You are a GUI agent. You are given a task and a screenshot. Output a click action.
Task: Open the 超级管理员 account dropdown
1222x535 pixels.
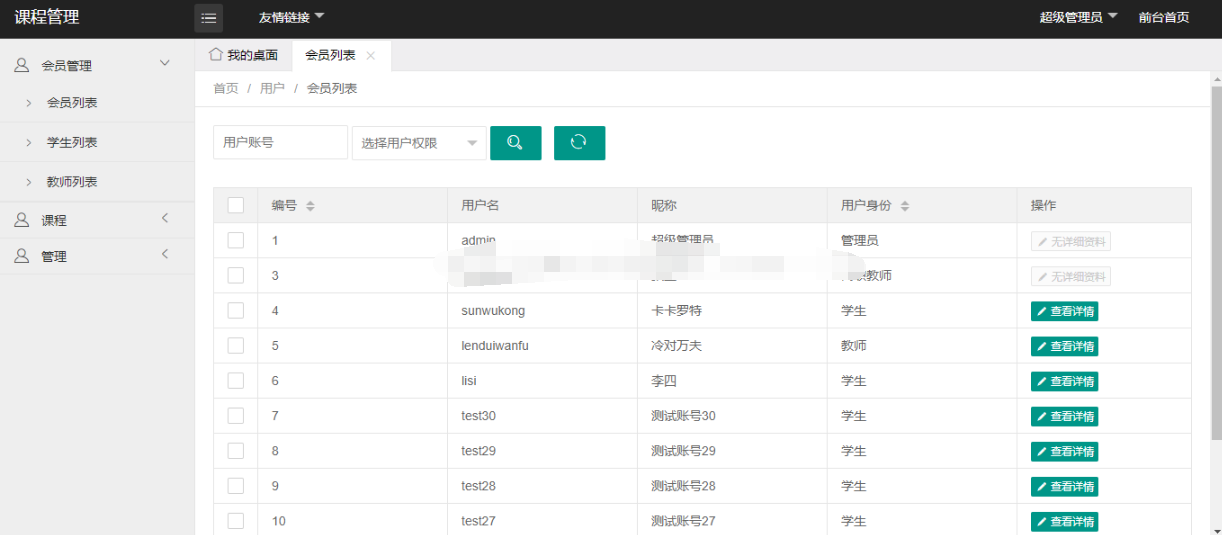pyautogui.click(x=1079, y=17)
